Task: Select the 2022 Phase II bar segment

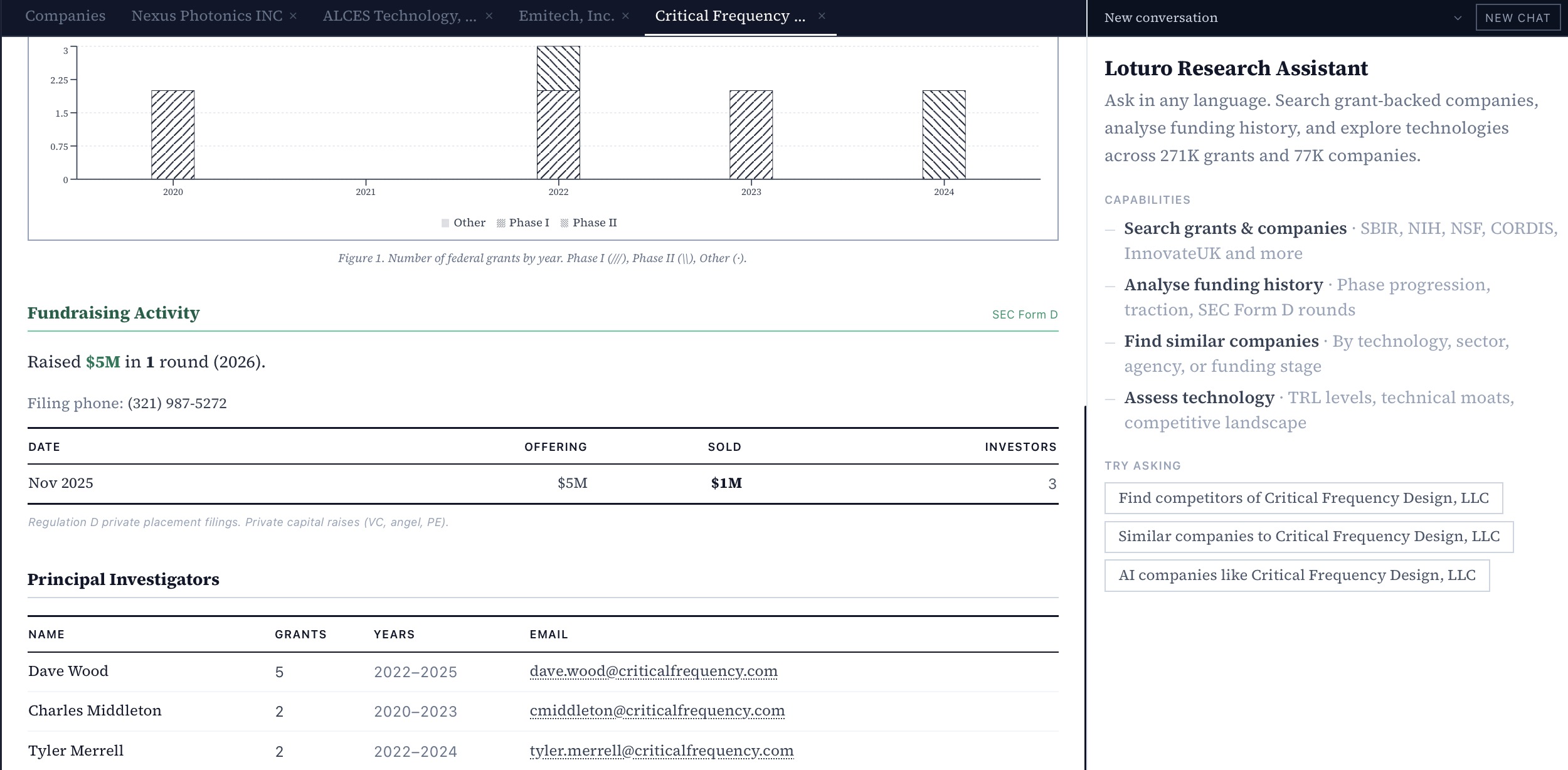Action: (x=558, y=68)
